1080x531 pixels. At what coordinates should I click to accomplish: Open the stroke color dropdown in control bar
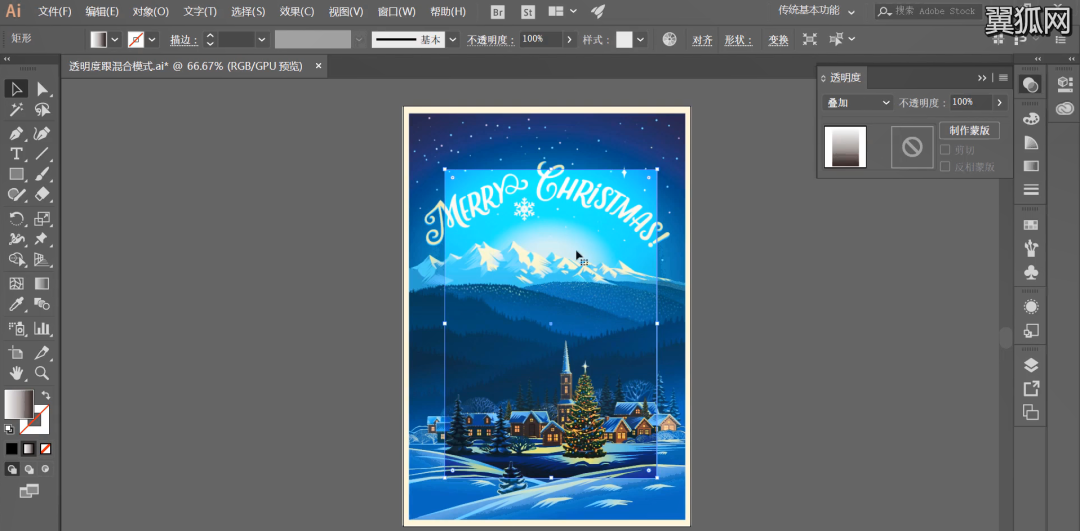pos(152,40)
